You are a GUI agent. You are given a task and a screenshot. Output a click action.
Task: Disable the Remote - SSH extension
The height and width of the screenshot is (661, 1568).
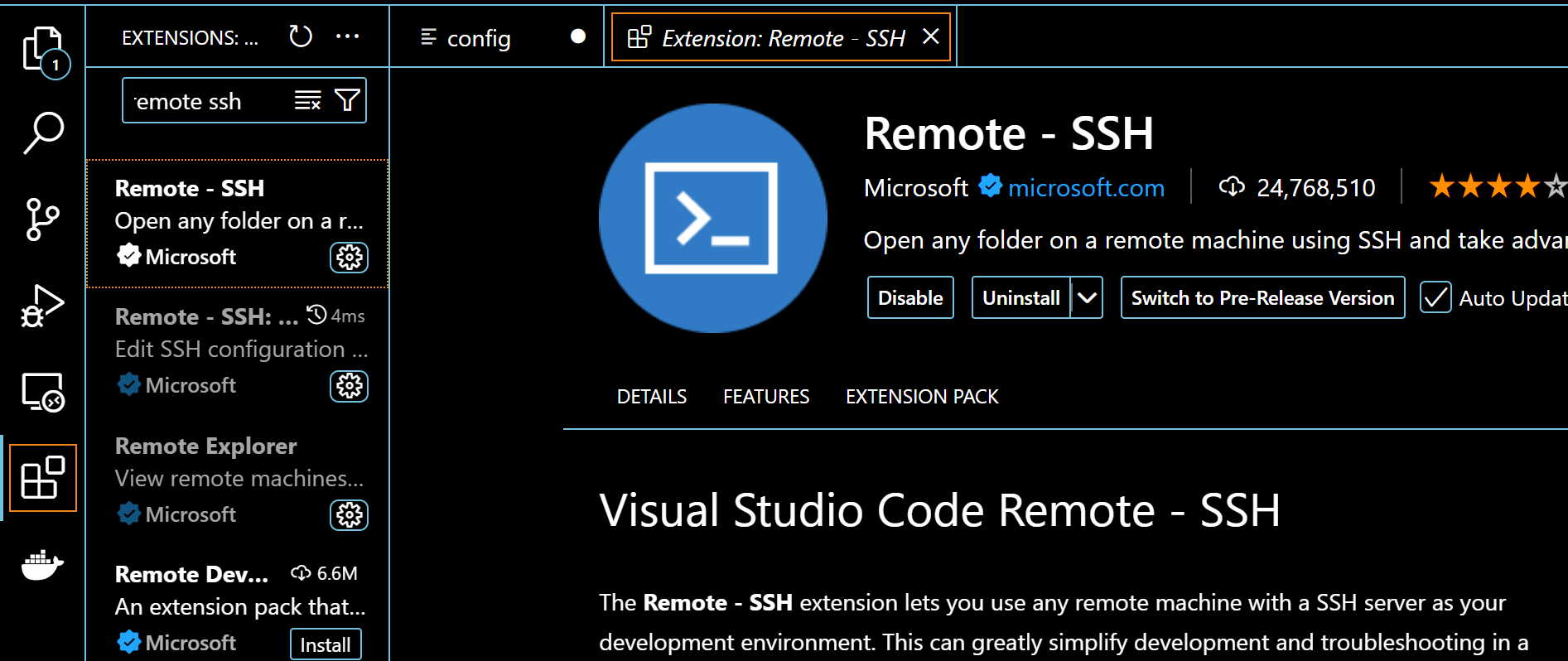click(910, 297)
